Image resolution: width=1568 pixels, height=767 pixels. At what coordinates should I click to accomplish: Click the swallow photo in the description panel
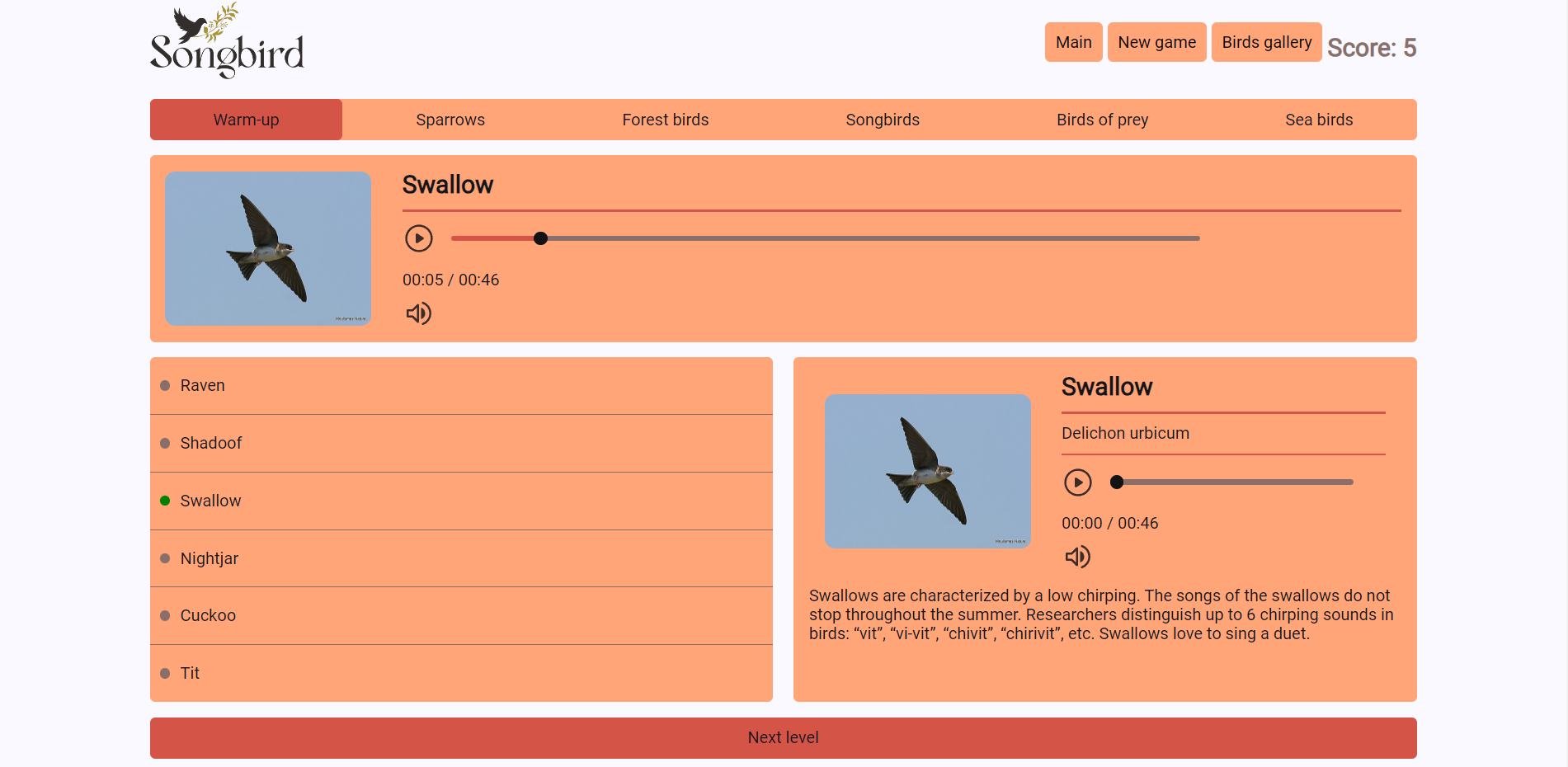[x=927, y=471]
